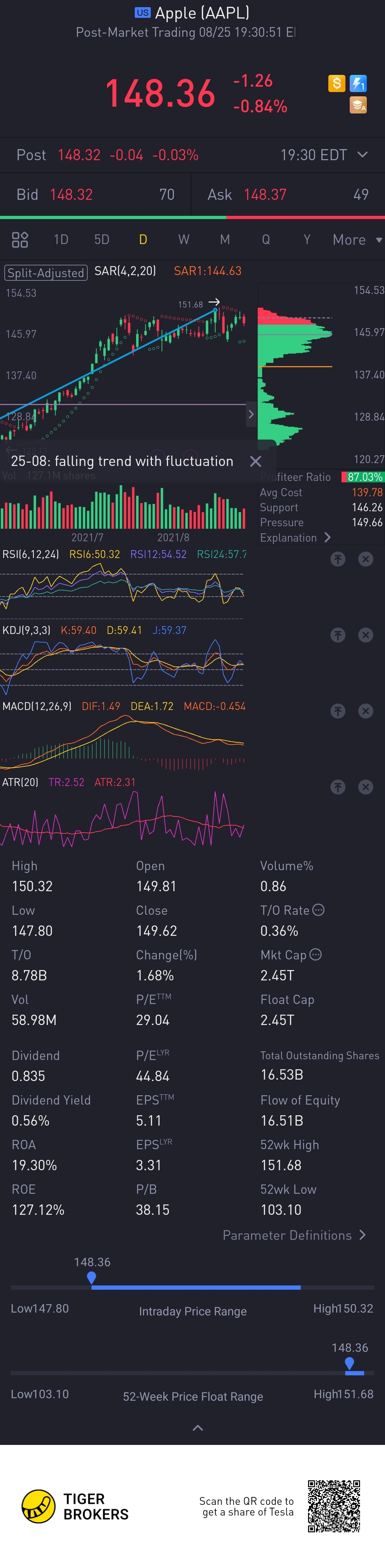Viewport: 385px width, 1568px height.
Task: Tap the Support 146.26 value
Action: pyautogui.click(x=368, y=507)
